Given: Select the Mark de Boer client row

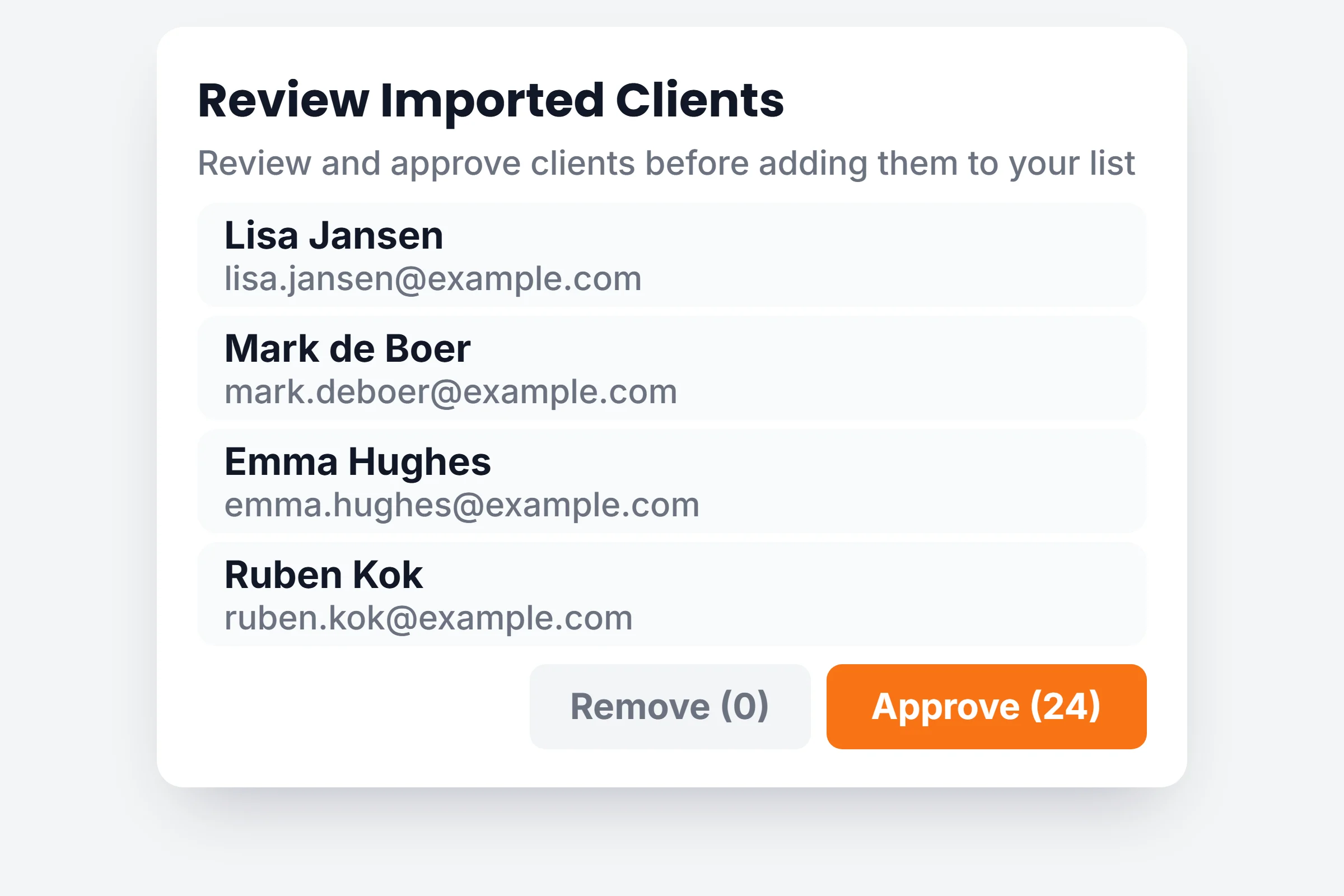Looking at the screenshot, I should click(671, 368).
